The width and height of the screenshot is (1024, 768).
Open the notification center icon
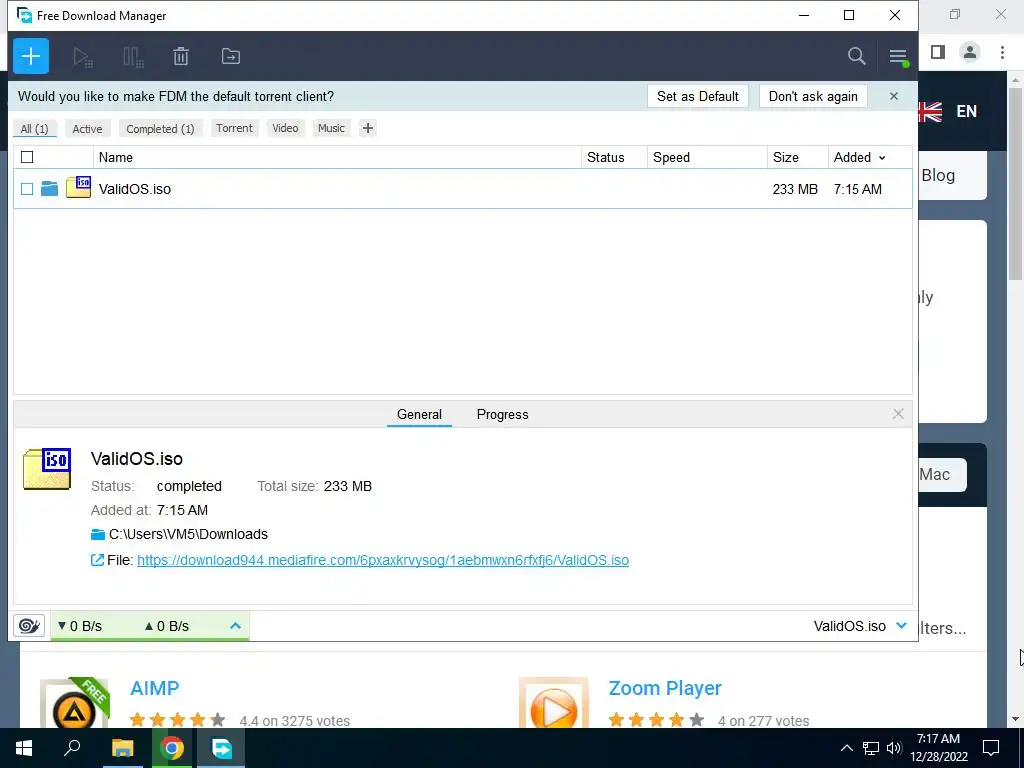[991, 748]
